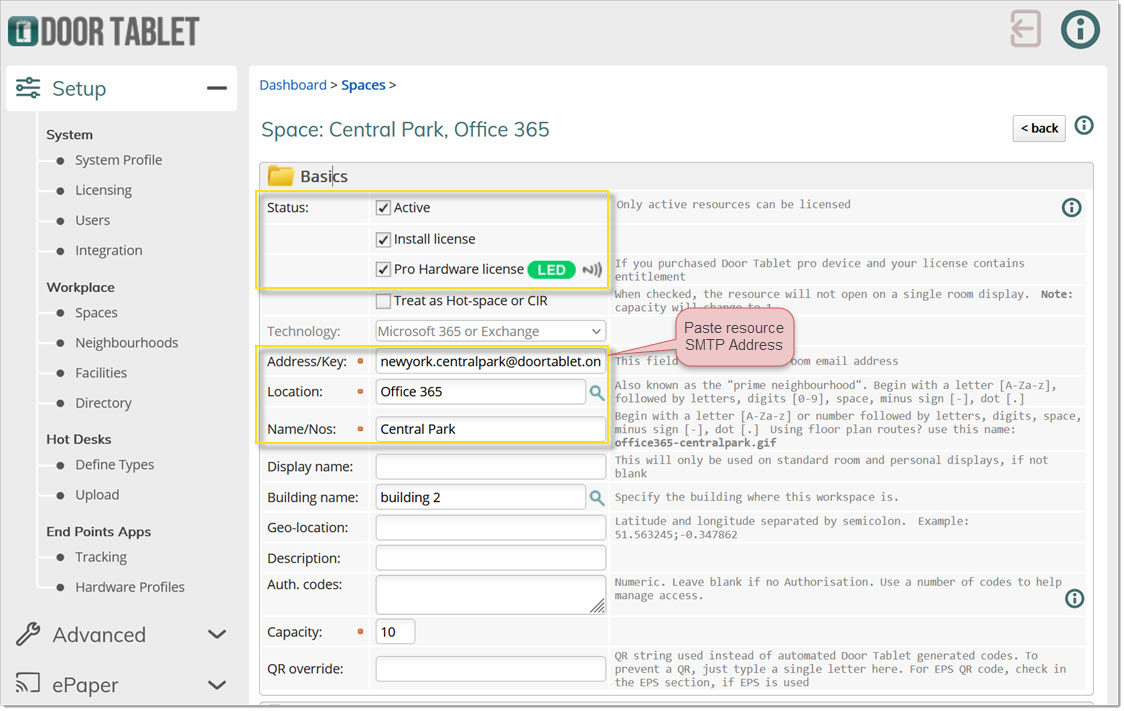
Task: Click the Geo-location input field
Action: tap(490, 528)
